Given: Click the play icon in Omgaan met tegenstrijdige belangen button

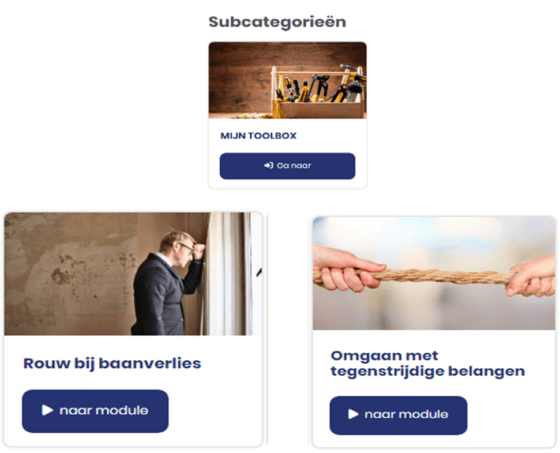Looking at the screenshot, I should pos(353,414).
